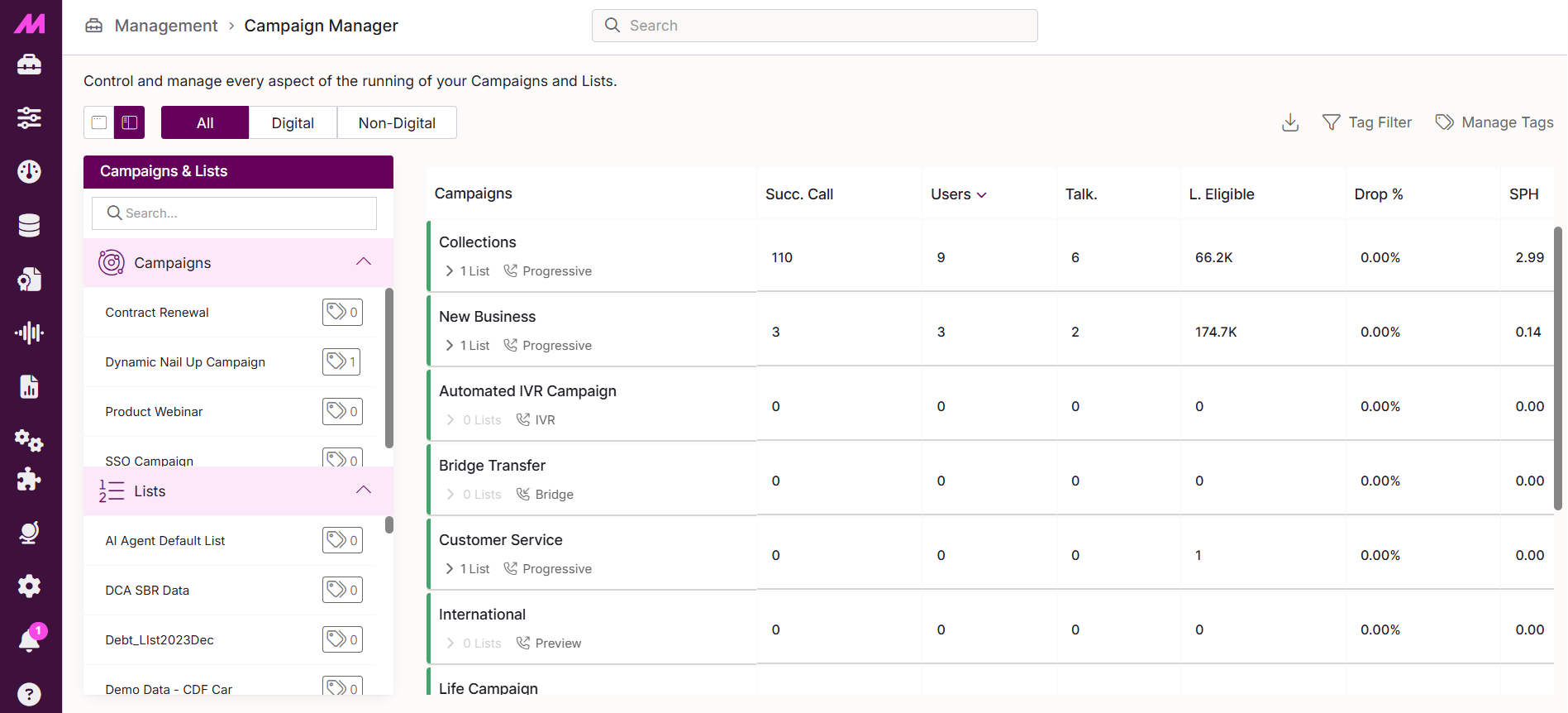Open the Tag Filter
This screenshot has height=713, width=1568.
tap(1367, 122)
